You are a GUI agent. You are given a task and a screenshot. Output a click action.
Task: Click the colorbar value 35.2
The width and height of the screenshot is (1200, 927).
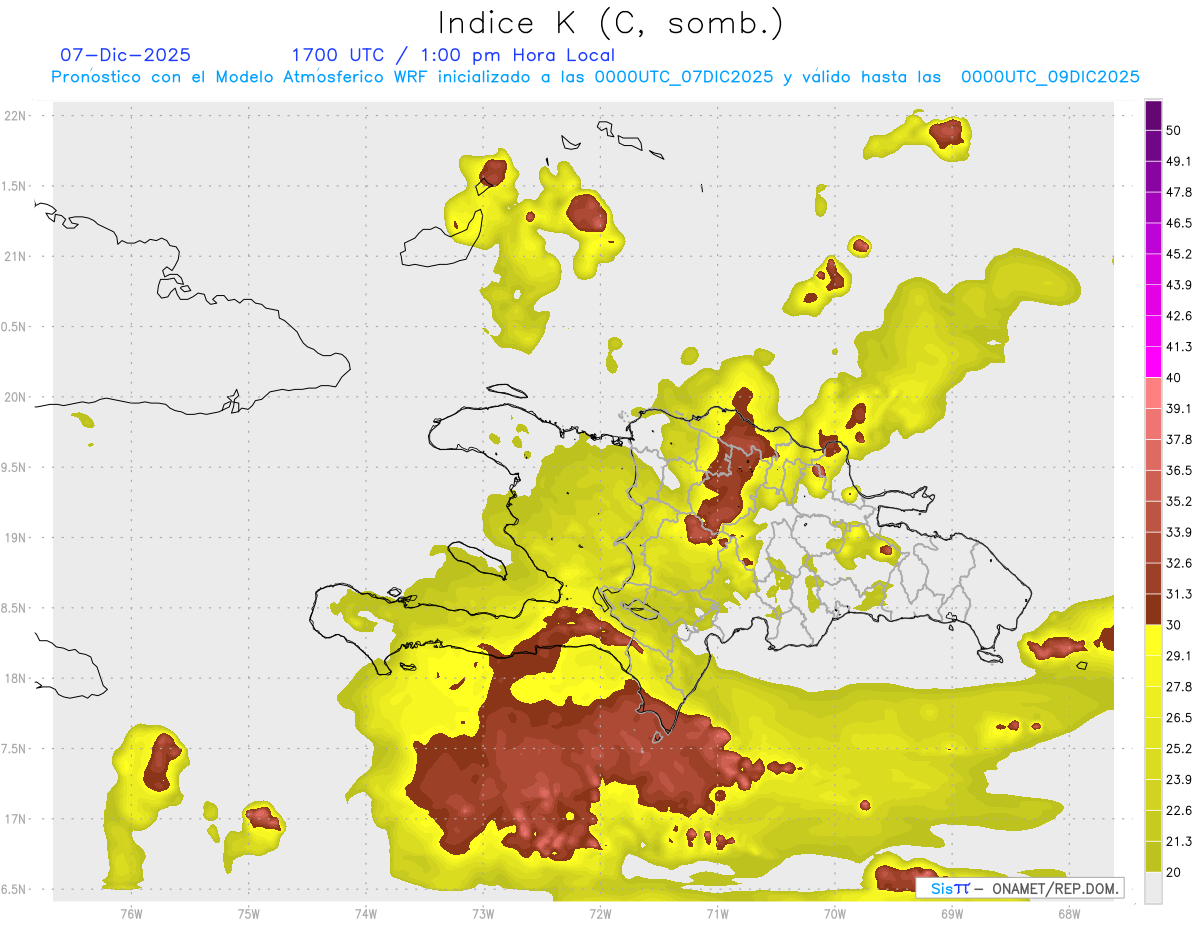coord(1179,501)
